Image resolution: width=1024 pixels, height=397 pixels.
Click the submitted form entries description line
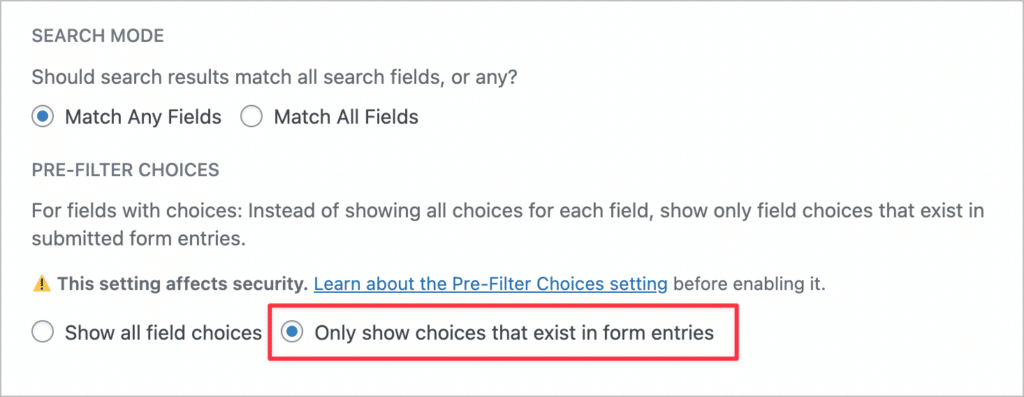[x=138, y=239]
